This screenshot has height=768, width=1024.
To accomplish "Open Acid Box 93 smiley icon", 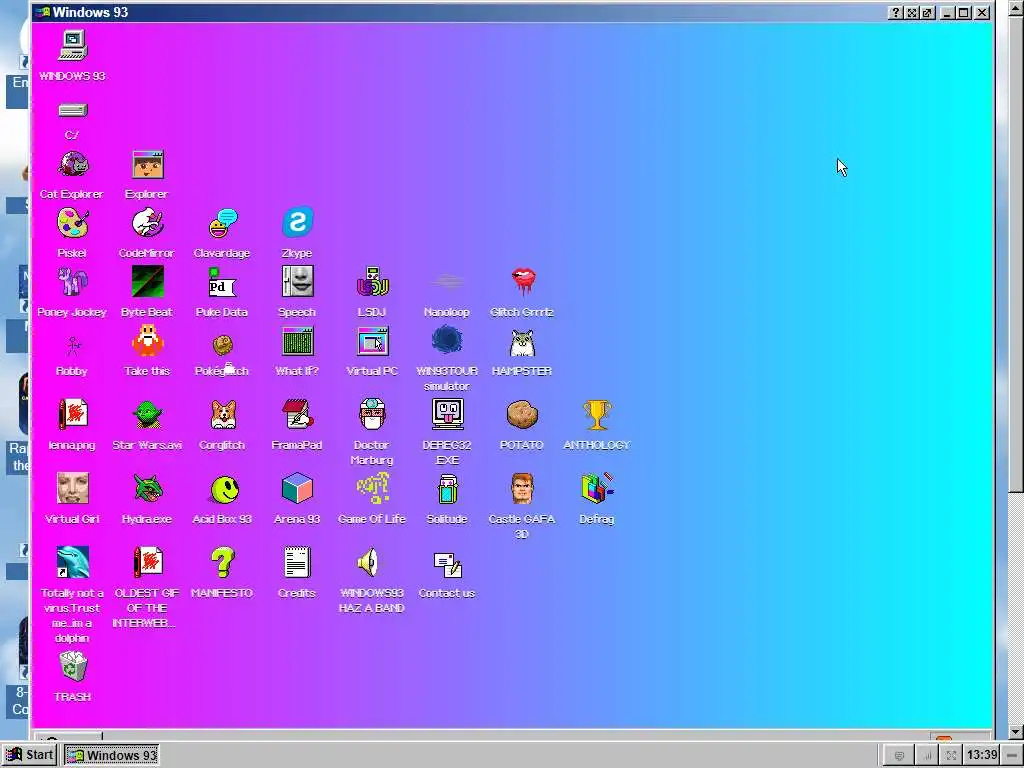I will coord(224,489).
